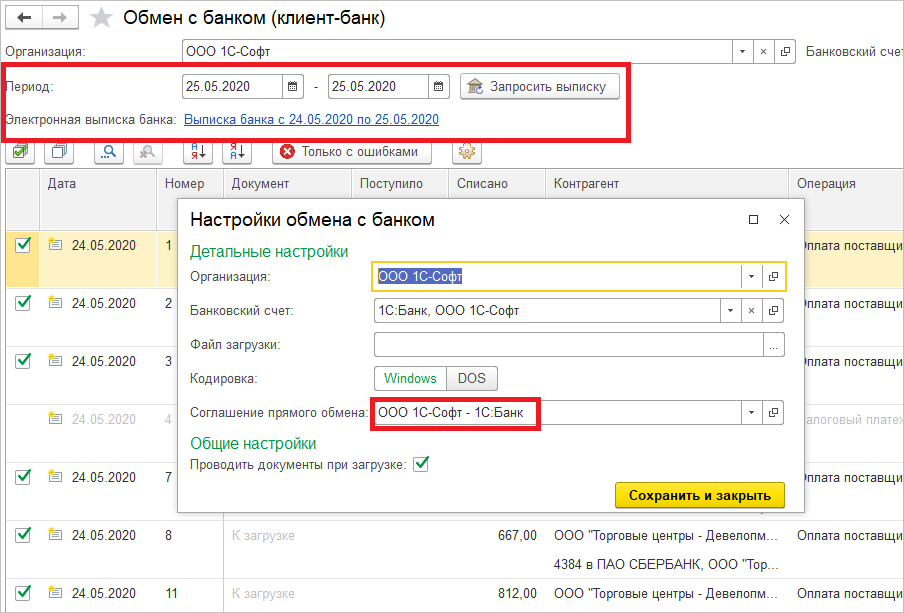Open organization card in settings dialog

point(773,277)
